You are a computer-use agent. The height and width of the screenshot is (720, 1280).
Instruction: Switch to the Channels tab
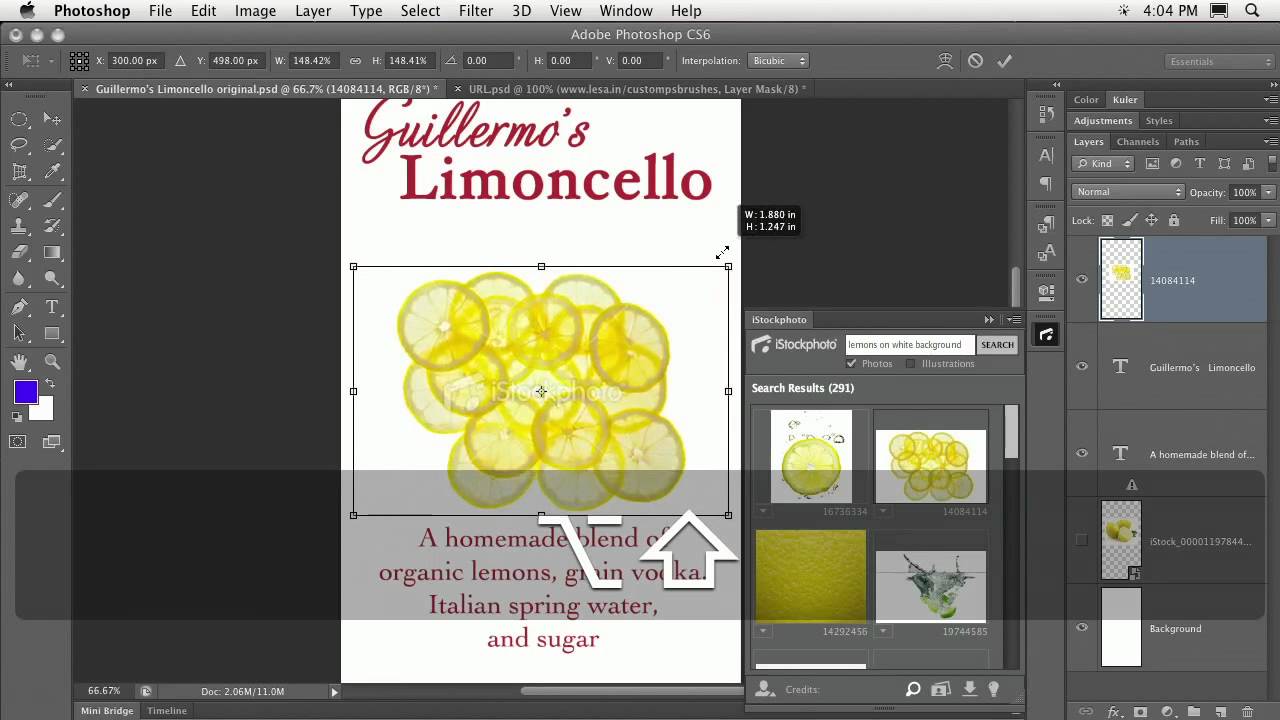[x=1138, y=142]
